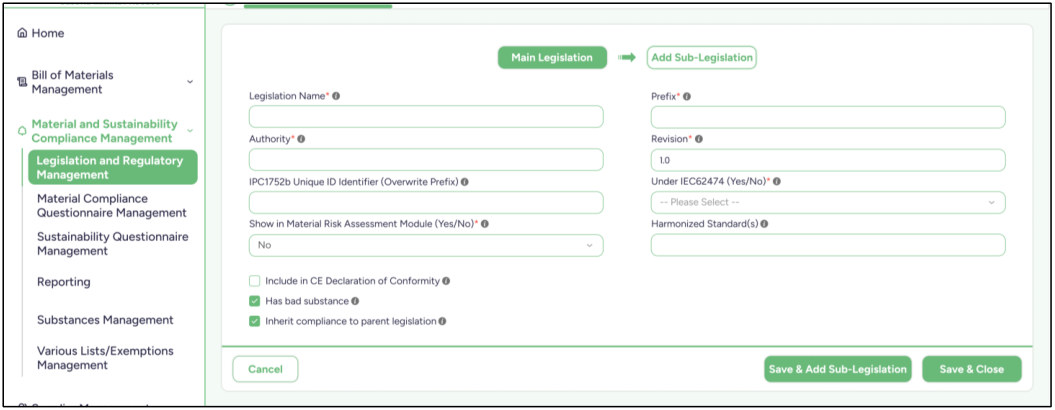Collapse Material and Sustainability Compliance Management chevron

(x=190, y=131)
